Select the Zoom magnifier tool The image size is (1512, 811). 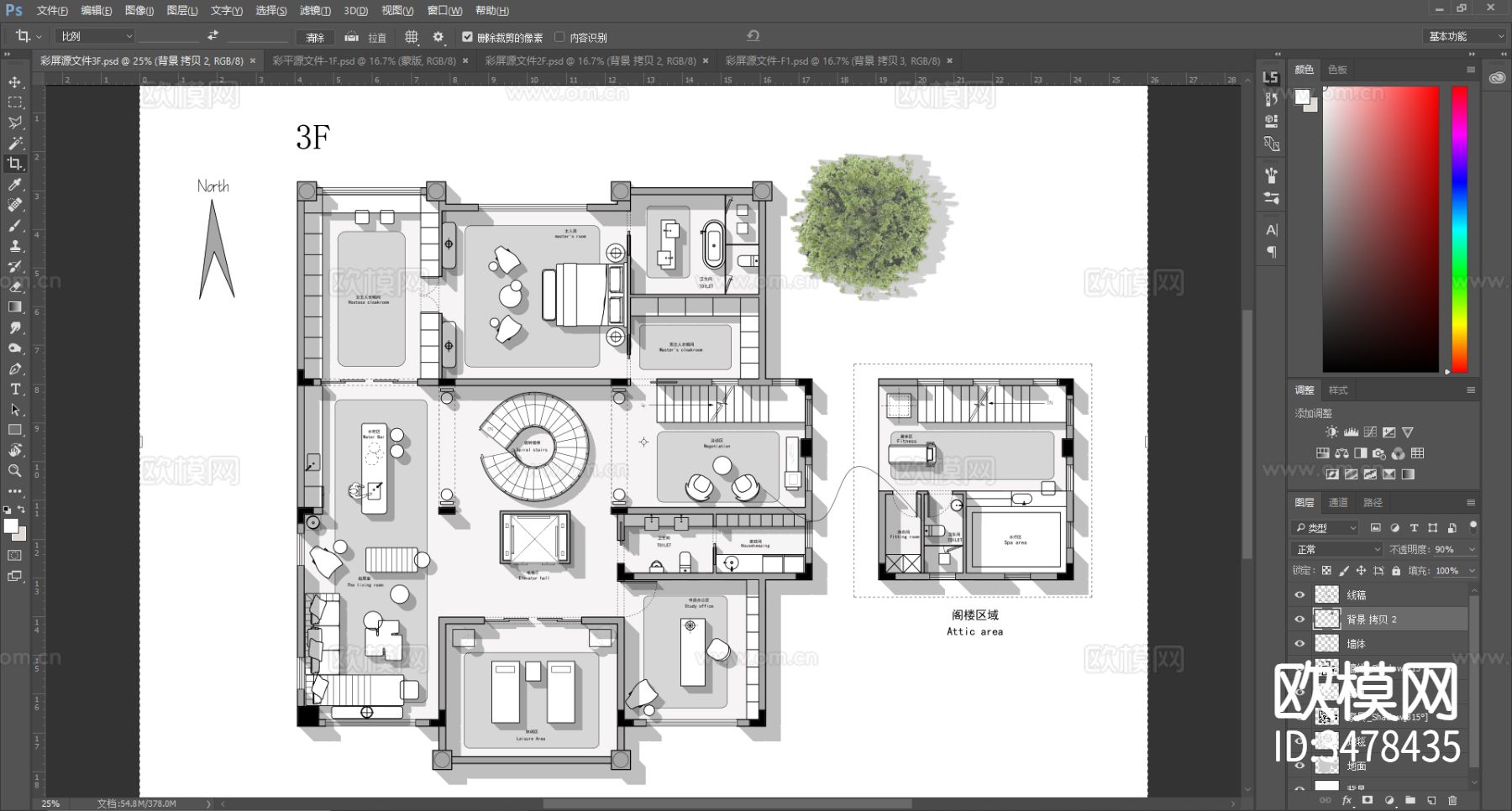15,471
